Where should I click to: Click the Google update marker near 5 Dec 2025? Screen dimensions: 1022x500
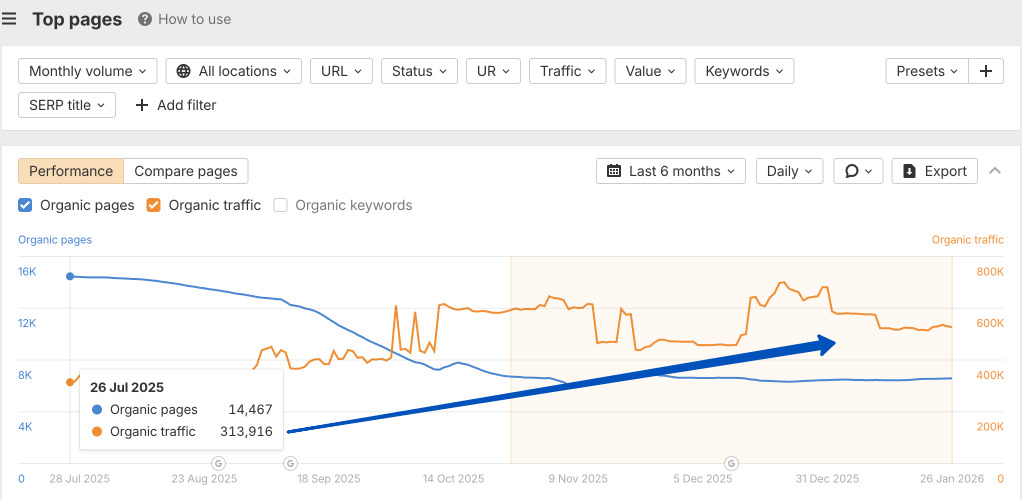(732, 463)
